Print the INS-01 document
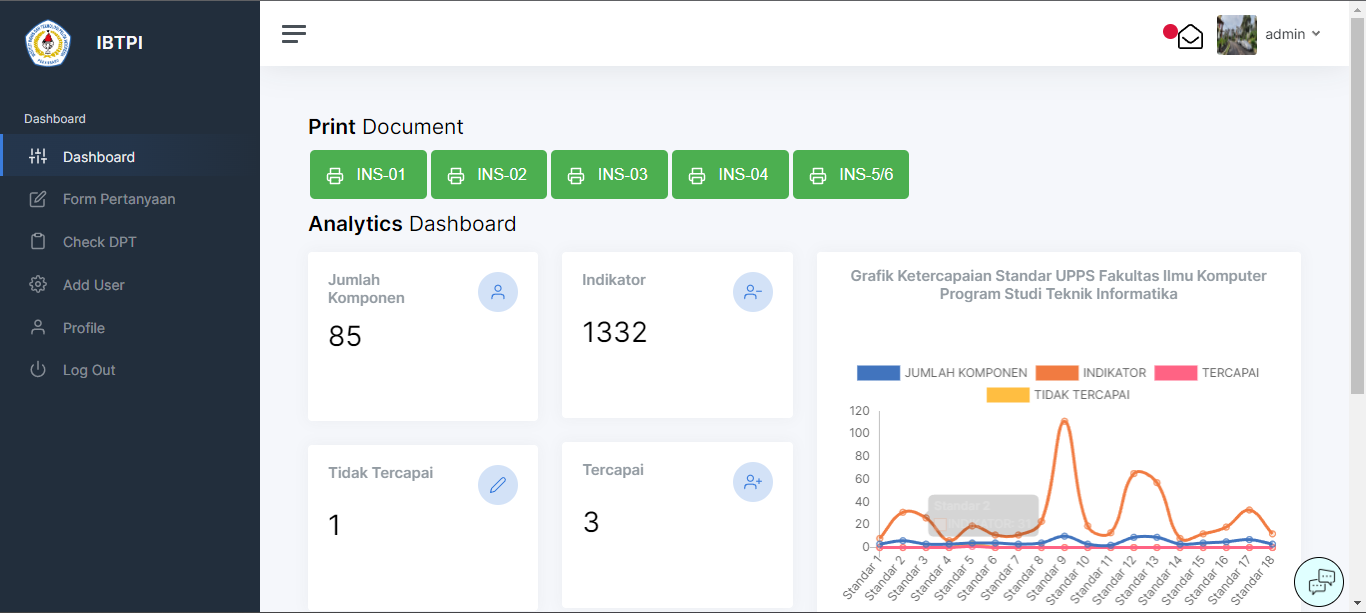 point(368,175)
